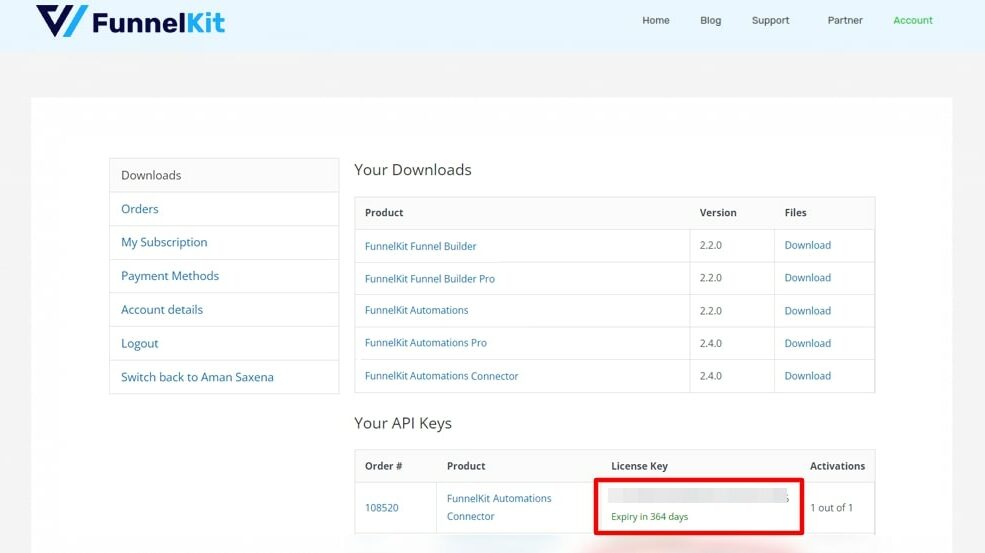This screenshot has height=553, width=985.
Task: Click version 2.4.0 of Automations Connector
Action: coord(710,376)
